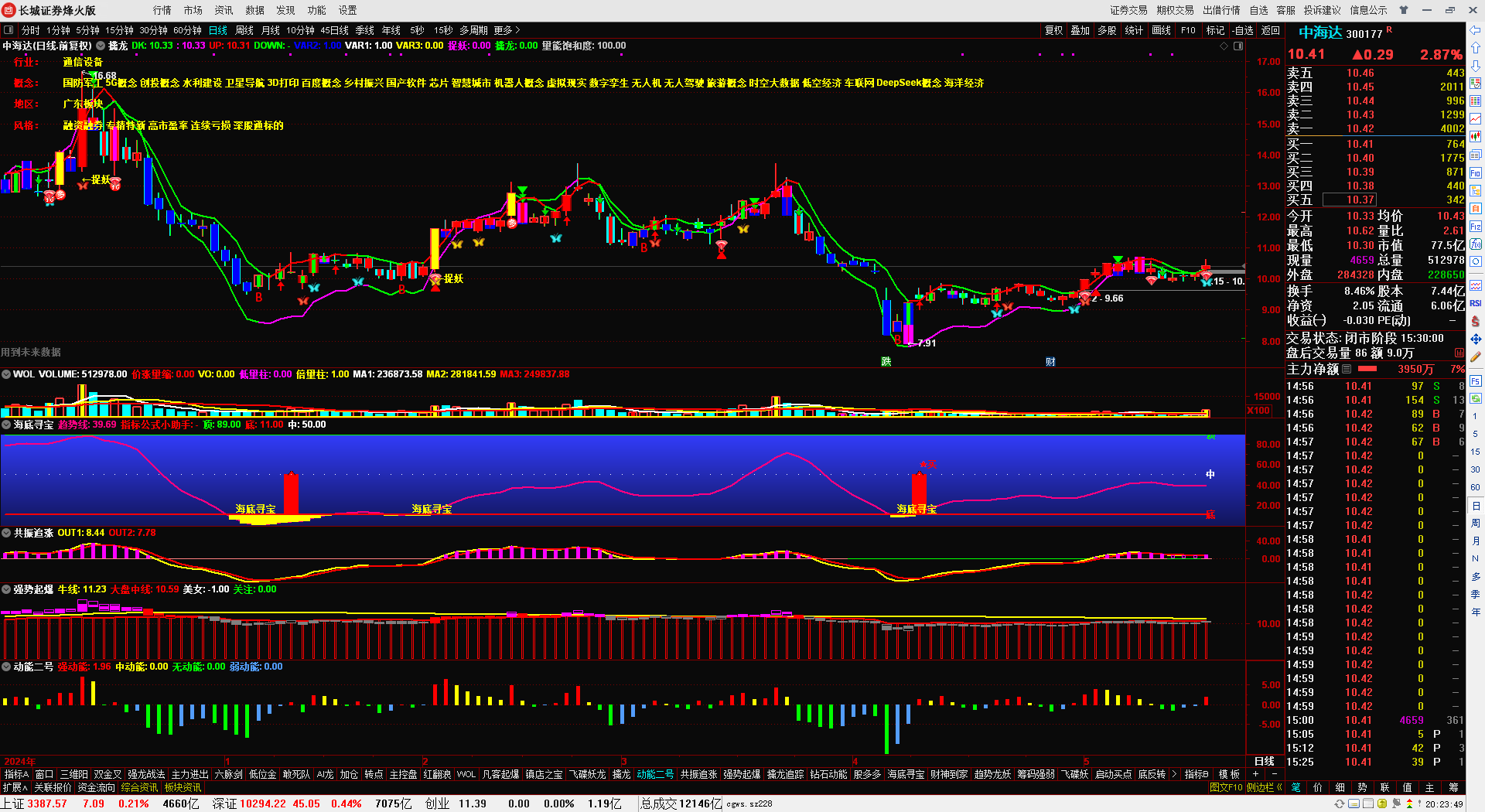Click the Fi2 sidebar icon
The image size is (1485, 812).
1476,227
